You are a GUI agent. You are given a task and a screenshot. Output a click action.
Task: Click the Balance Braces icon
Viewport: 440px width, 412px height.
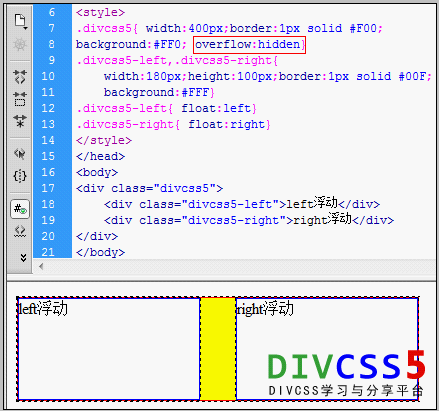(20, 176)
